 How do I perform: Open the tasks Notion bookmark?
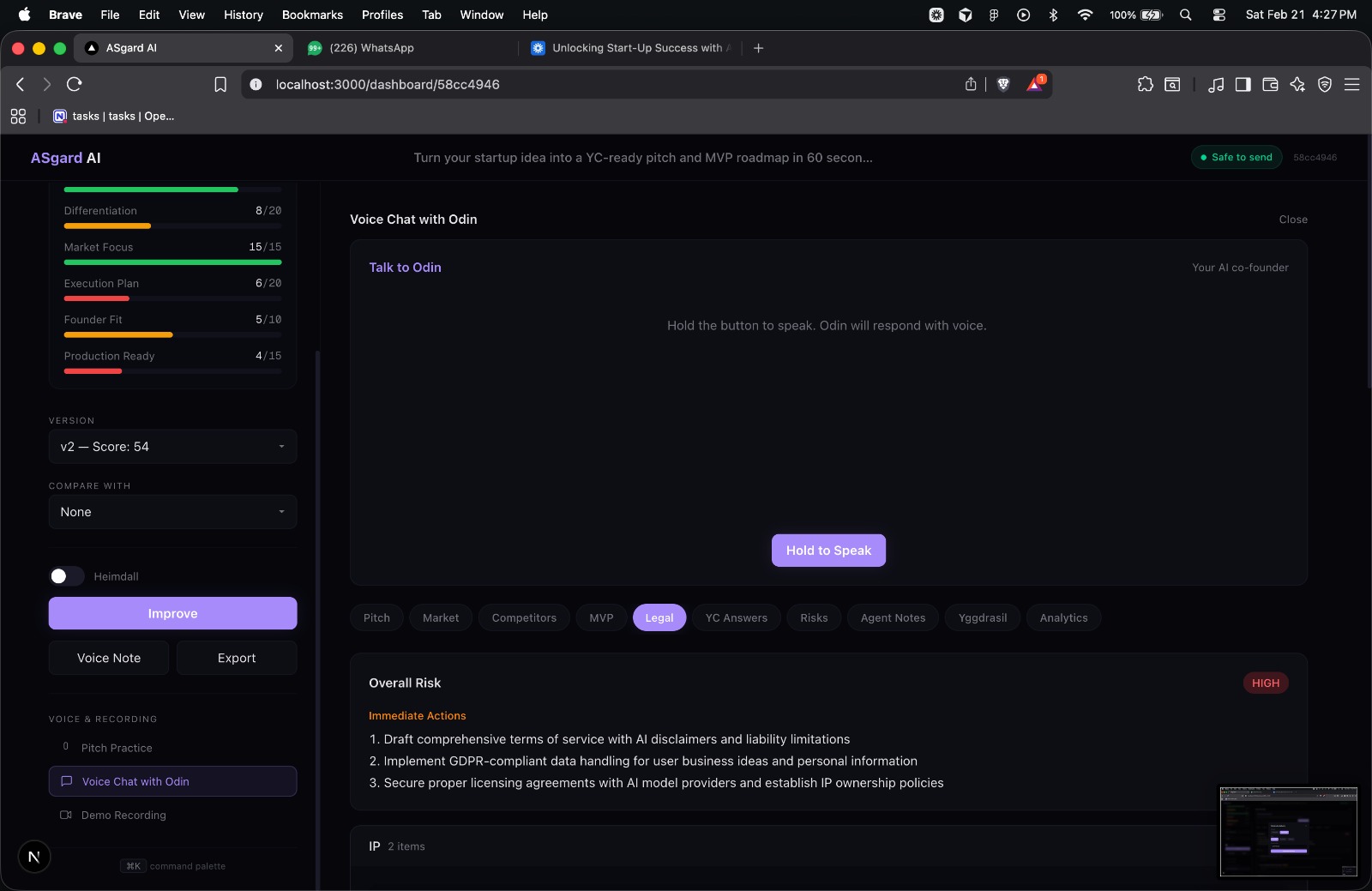point(114,116)
